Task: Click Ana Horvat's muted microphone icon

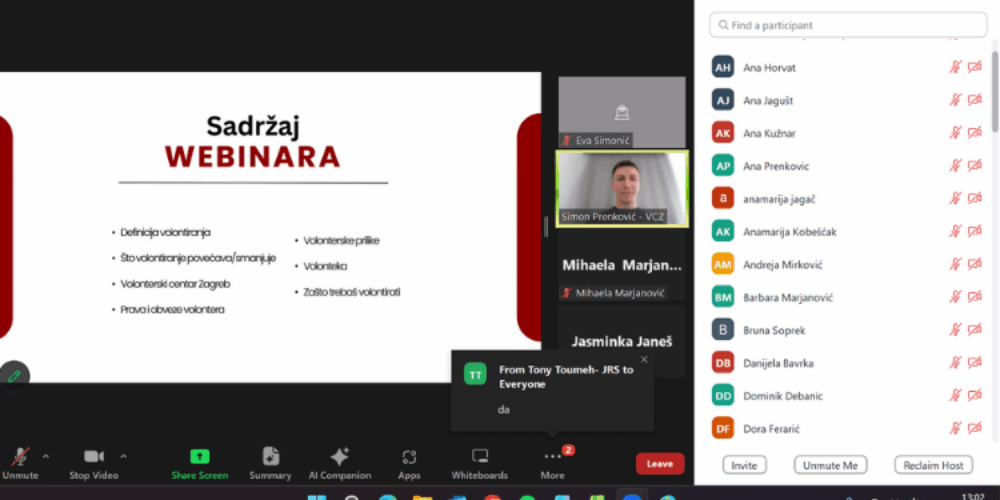Action: tap(955, 68)
